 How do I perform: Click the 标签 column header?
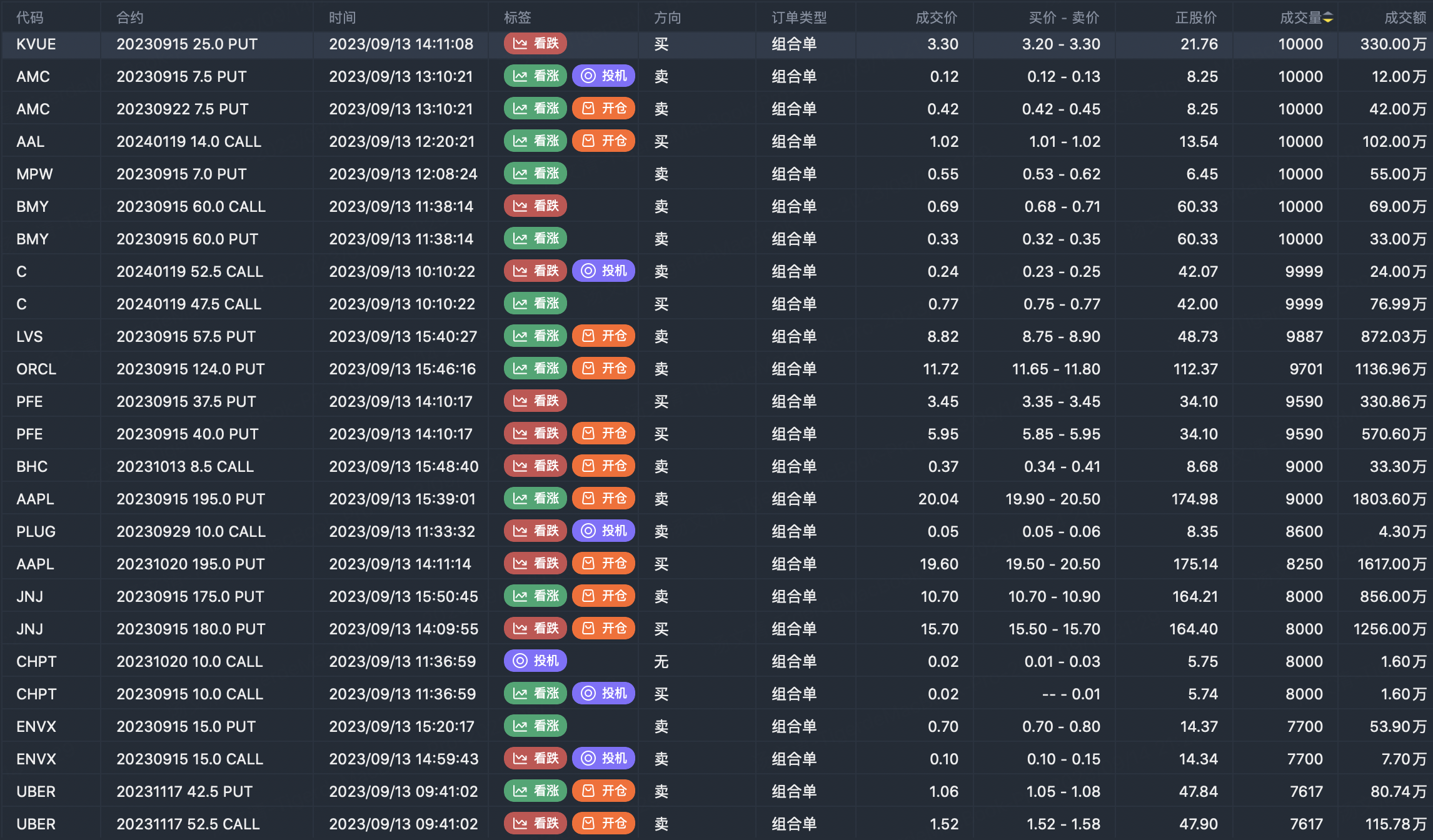517,18
